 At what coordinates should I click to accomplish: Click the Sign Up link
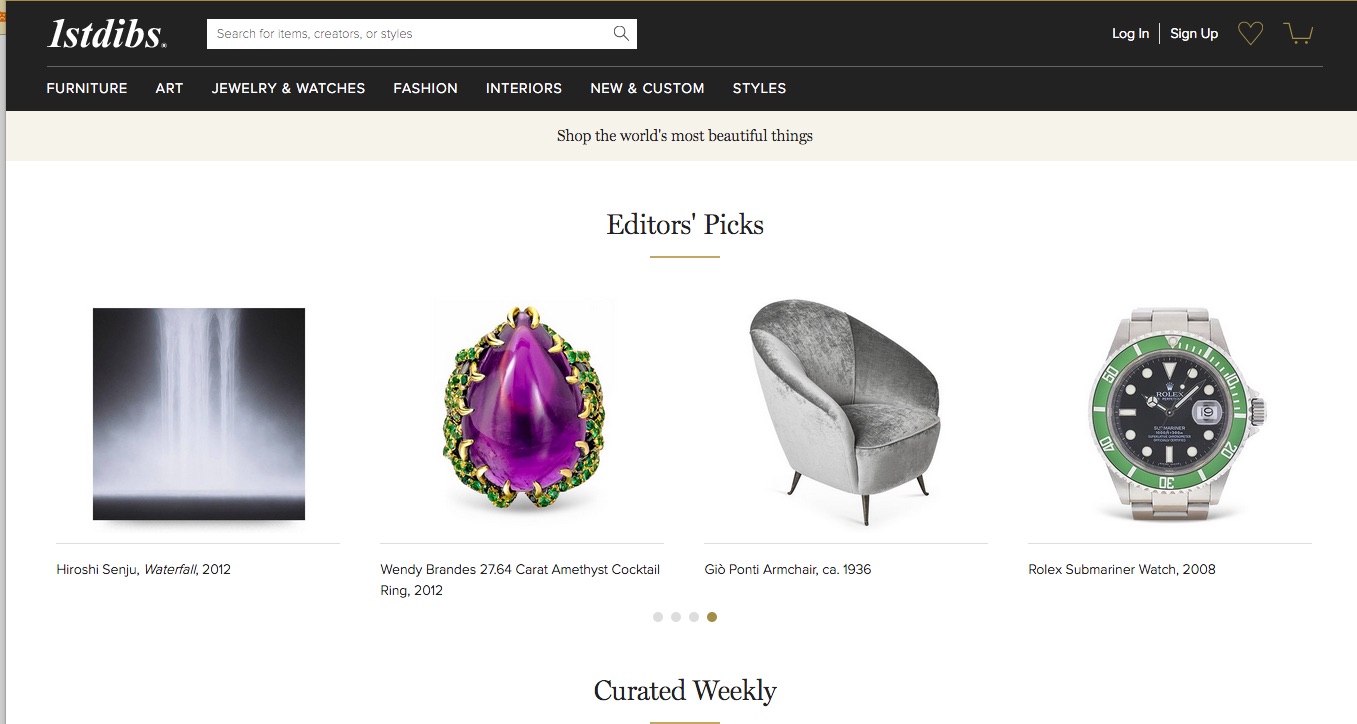1194,34
